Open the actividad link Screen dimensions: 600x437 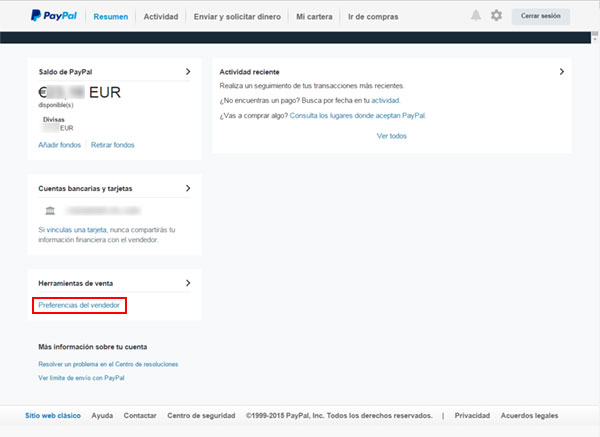[385, 101]
